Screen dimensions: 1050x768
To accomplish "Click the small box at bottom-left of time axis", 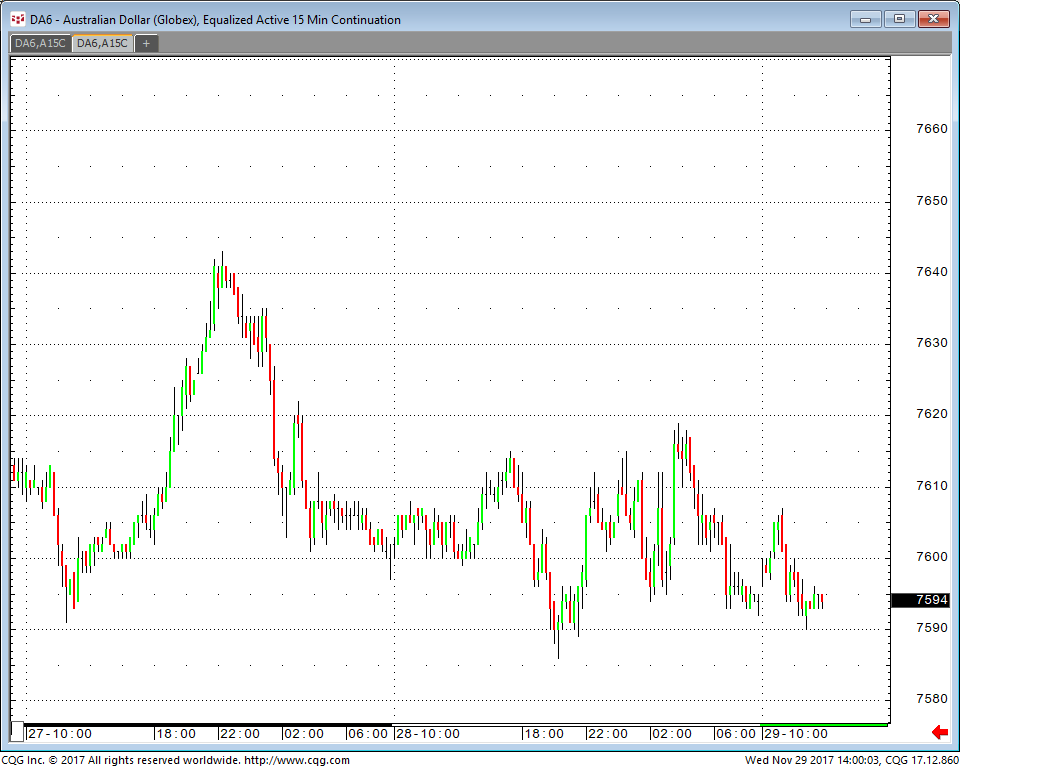I will [x=17, y=732].
